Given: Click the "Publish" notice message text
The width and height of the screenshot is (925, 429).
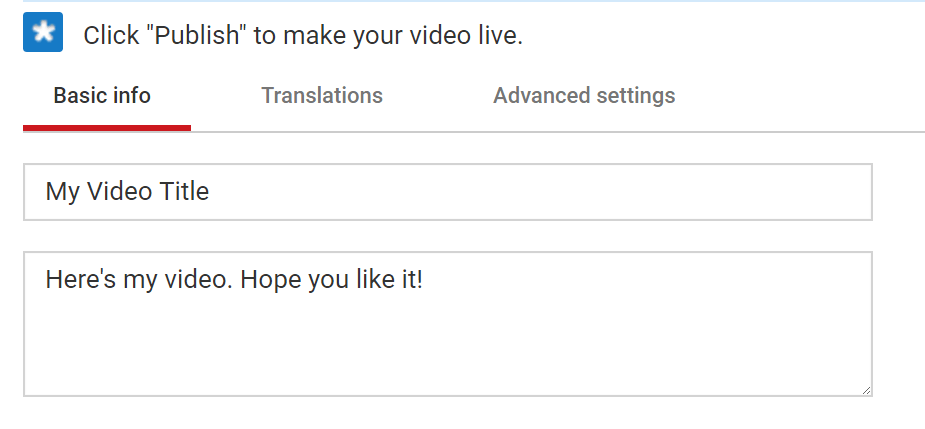Looking at the screenshot, I should (303, 36).
